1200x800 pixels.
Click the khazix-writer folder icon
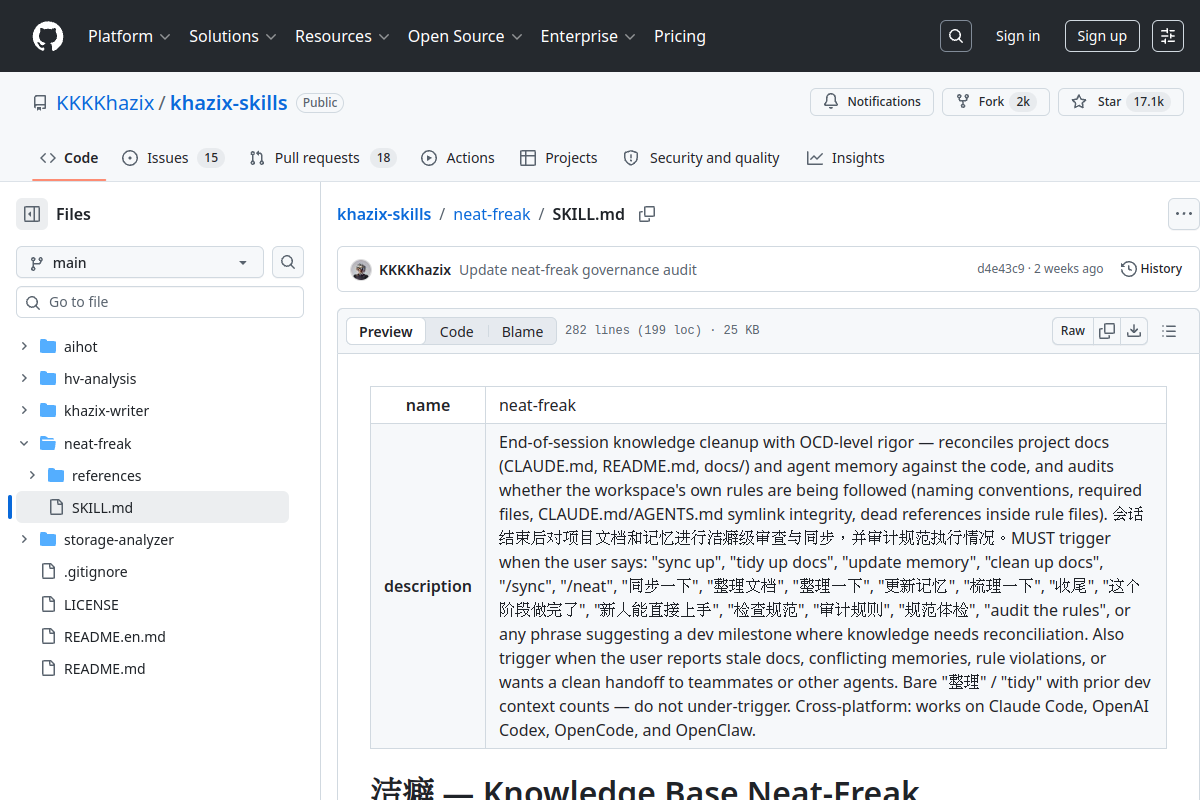point(48,411)
